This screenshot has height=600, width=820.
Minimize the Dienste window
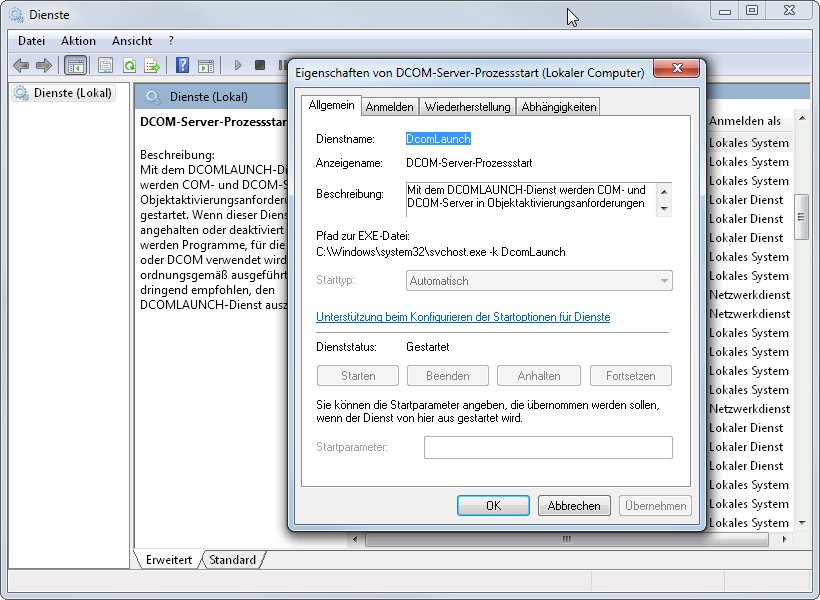(725, 11)
